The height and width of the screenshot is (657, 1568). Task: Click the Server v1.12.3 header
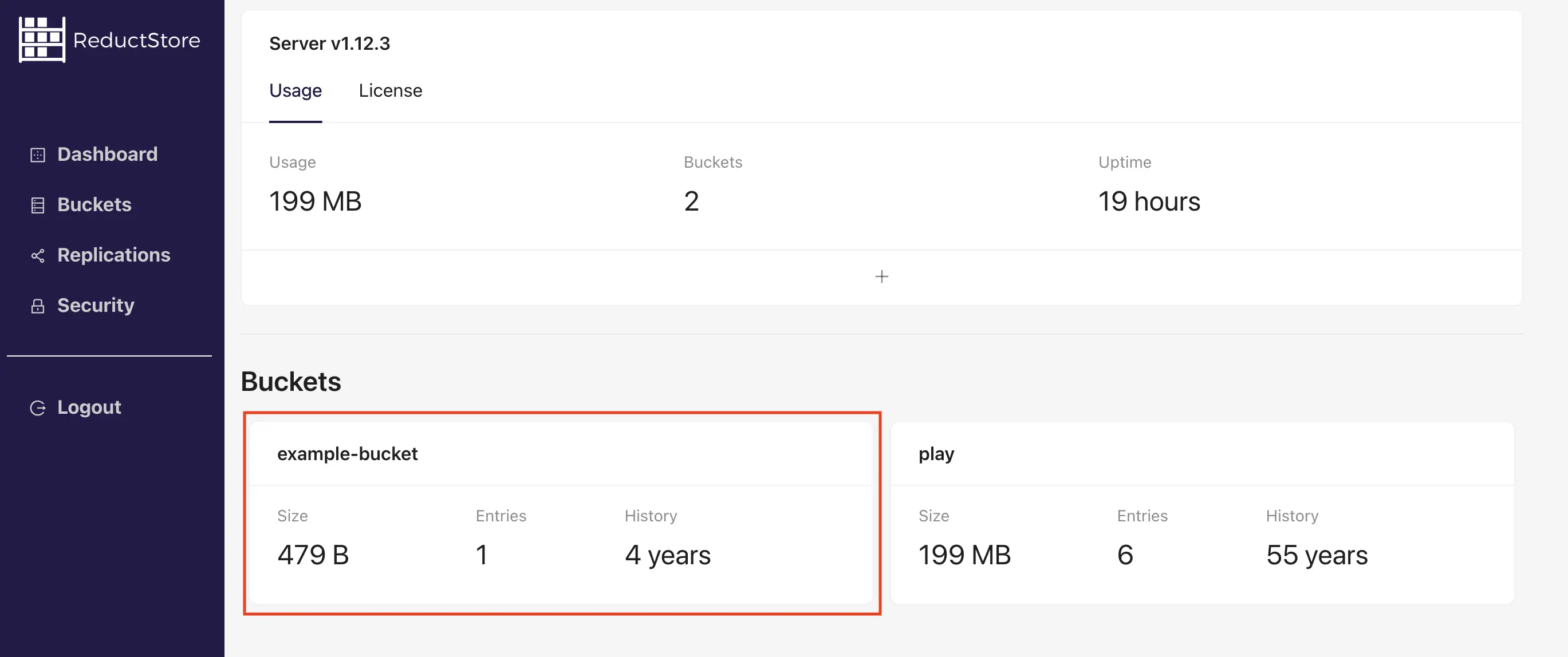point(330,42)
